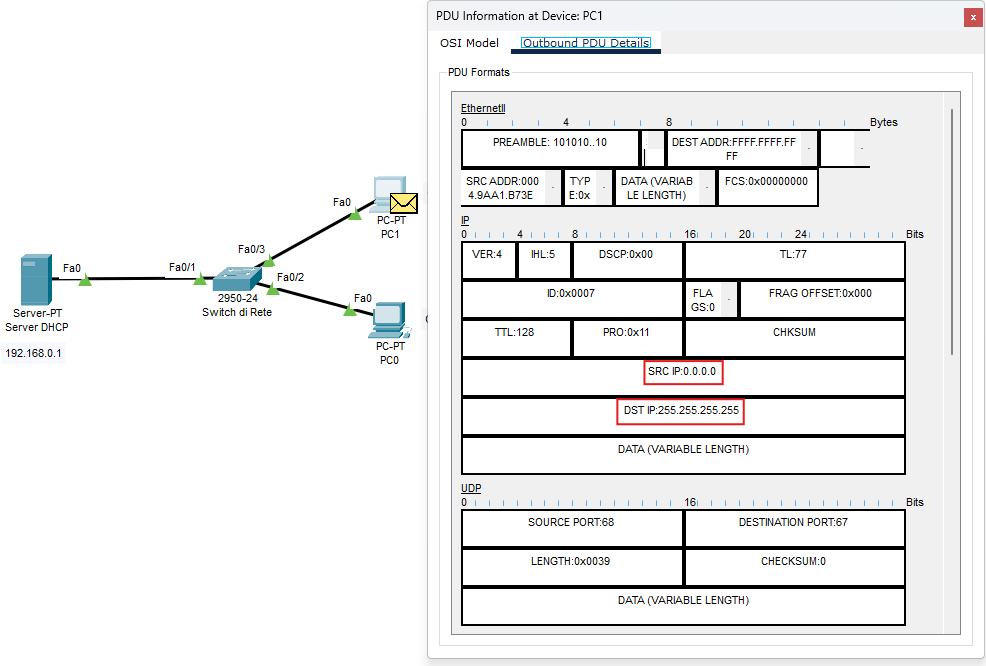Switch to the OSI Model tab

tap(469, 43)
